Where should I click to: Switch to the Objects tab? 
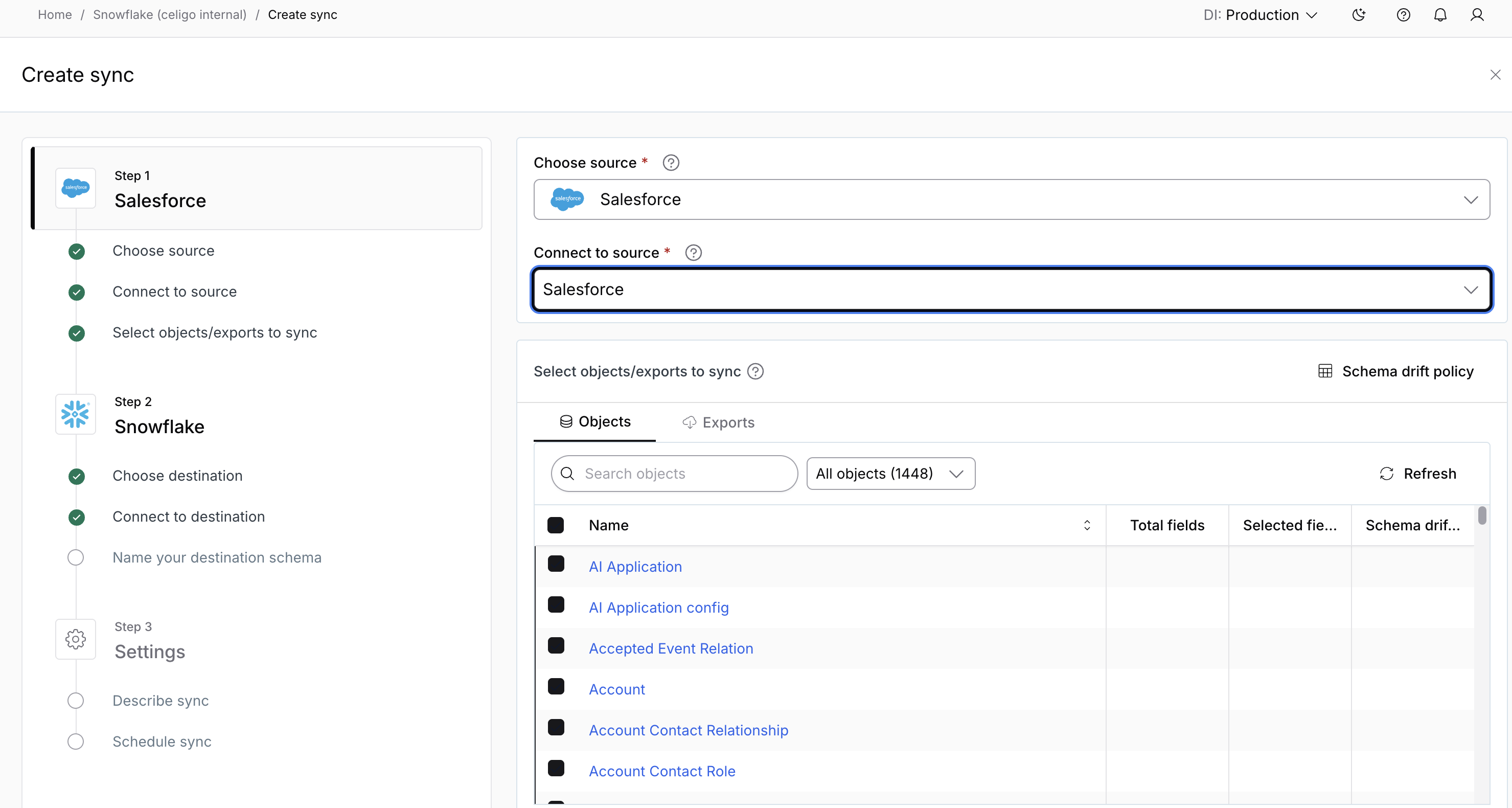tap(594, 422)
